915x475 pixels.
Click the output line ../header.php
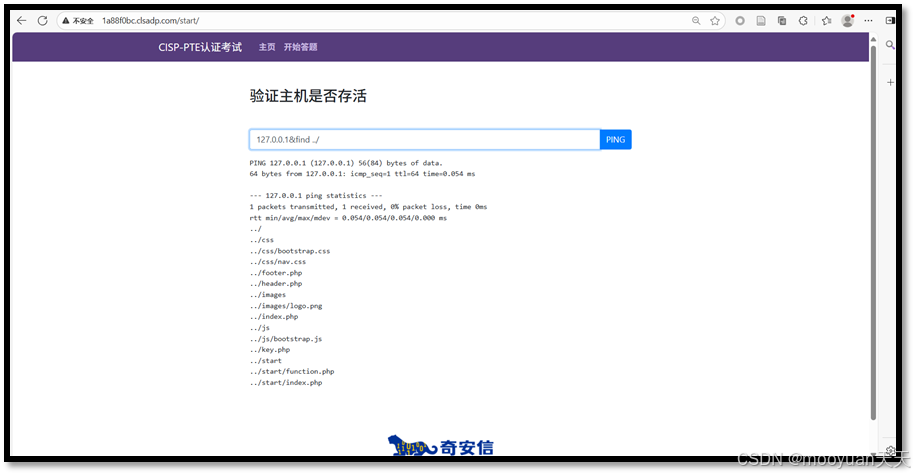pos(276,284)
